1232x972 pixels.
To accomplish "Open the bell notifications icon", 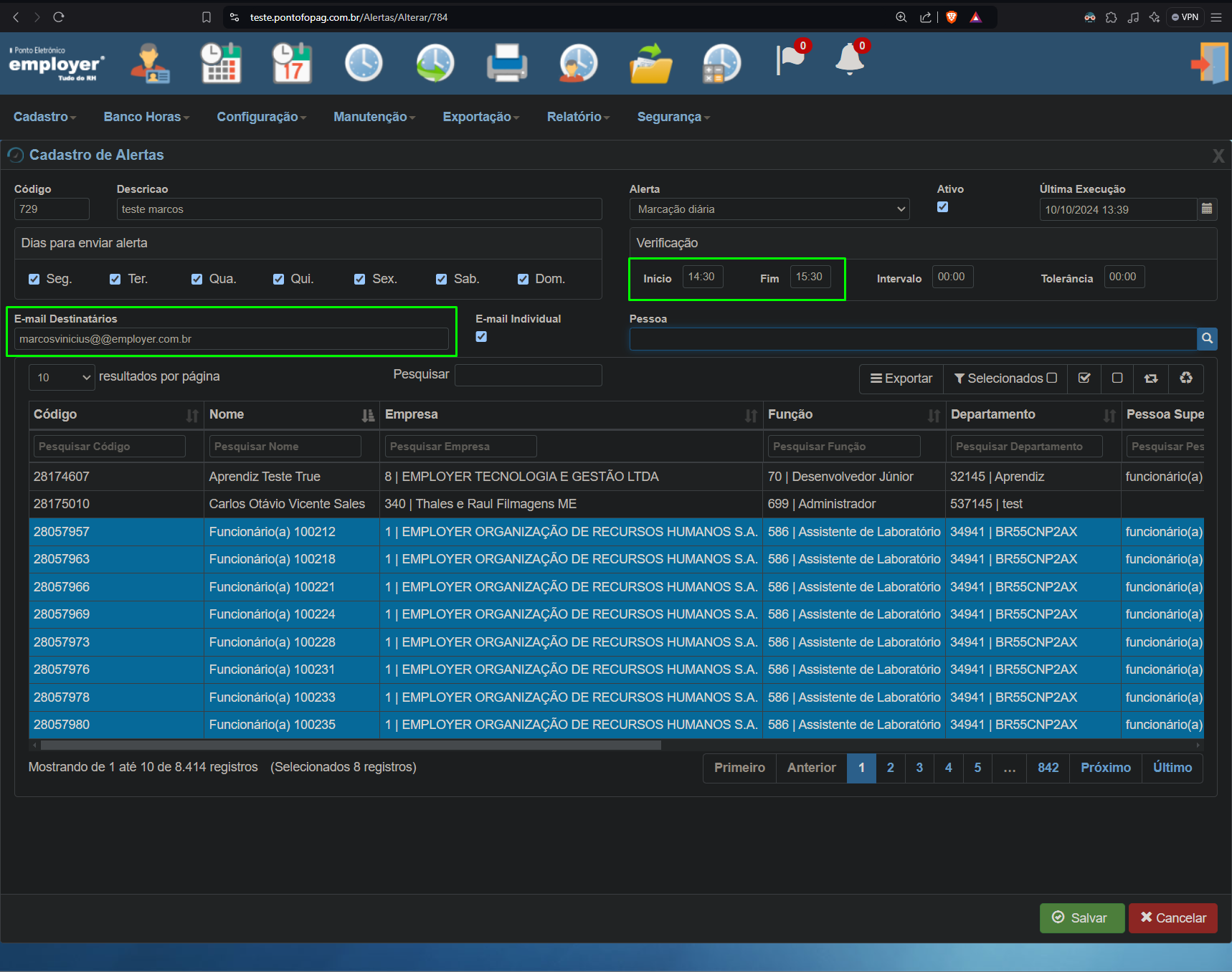I will coord(850,59).
